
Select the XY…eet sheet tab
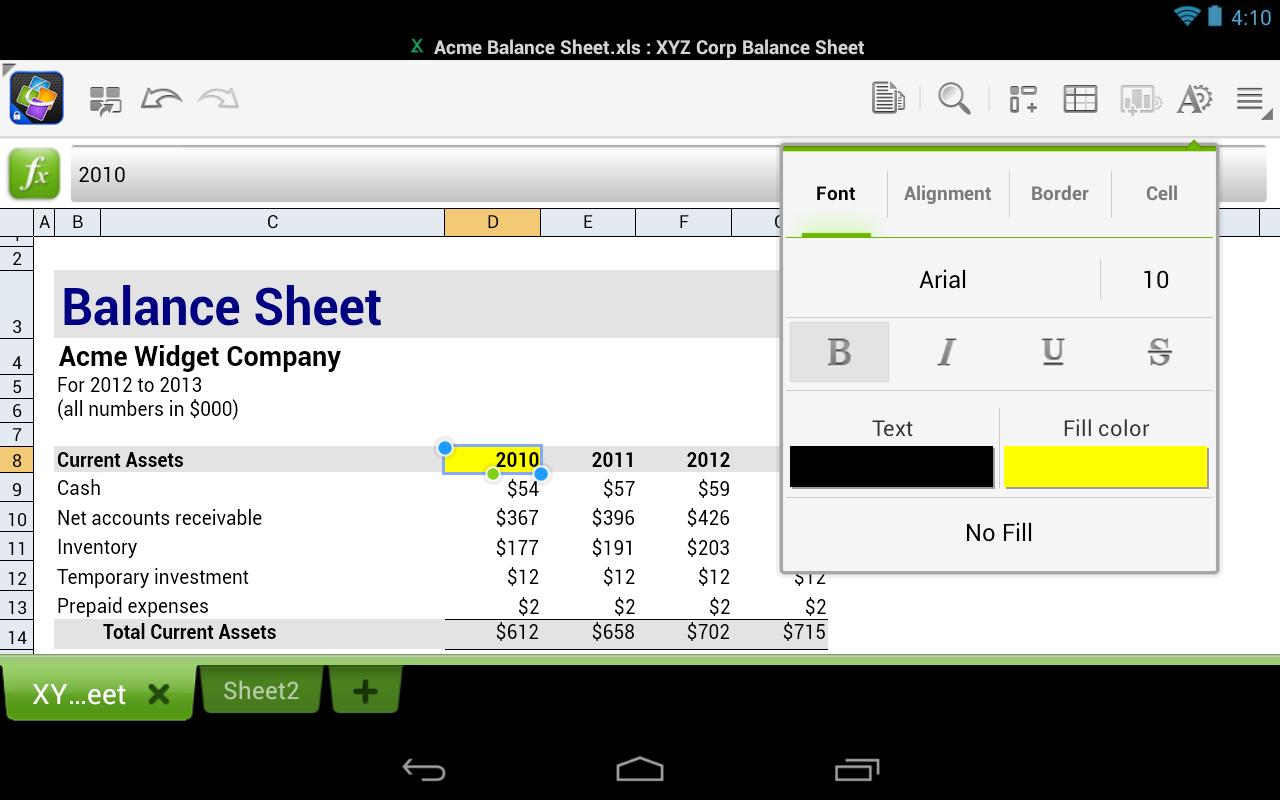point(79,694)
